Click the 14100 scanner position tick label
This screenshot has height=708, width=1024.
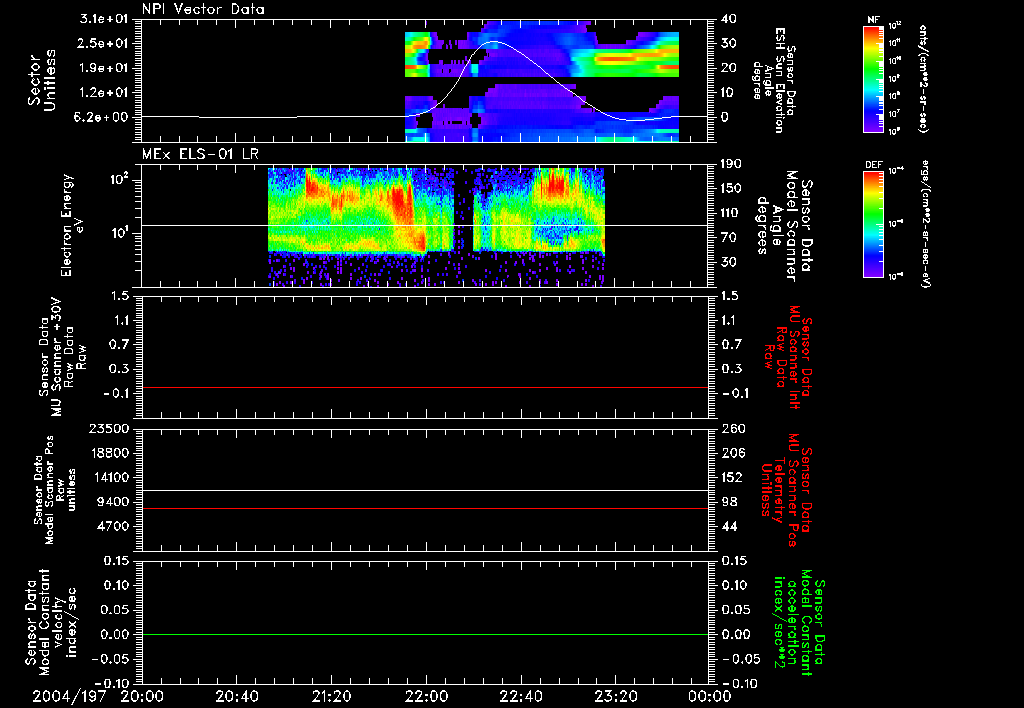(109, 477)
